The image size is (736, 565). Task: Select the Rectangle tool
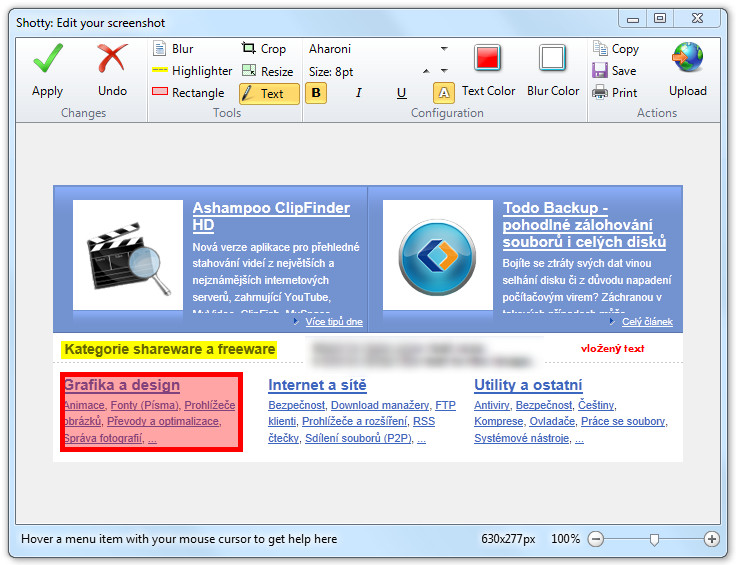coord(188,92)
